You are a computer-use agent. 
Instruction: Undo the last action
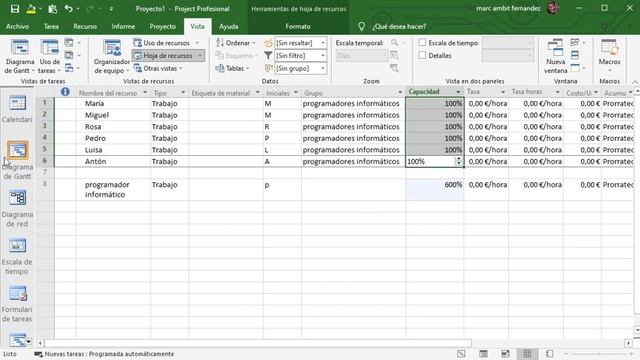[69, 9]
